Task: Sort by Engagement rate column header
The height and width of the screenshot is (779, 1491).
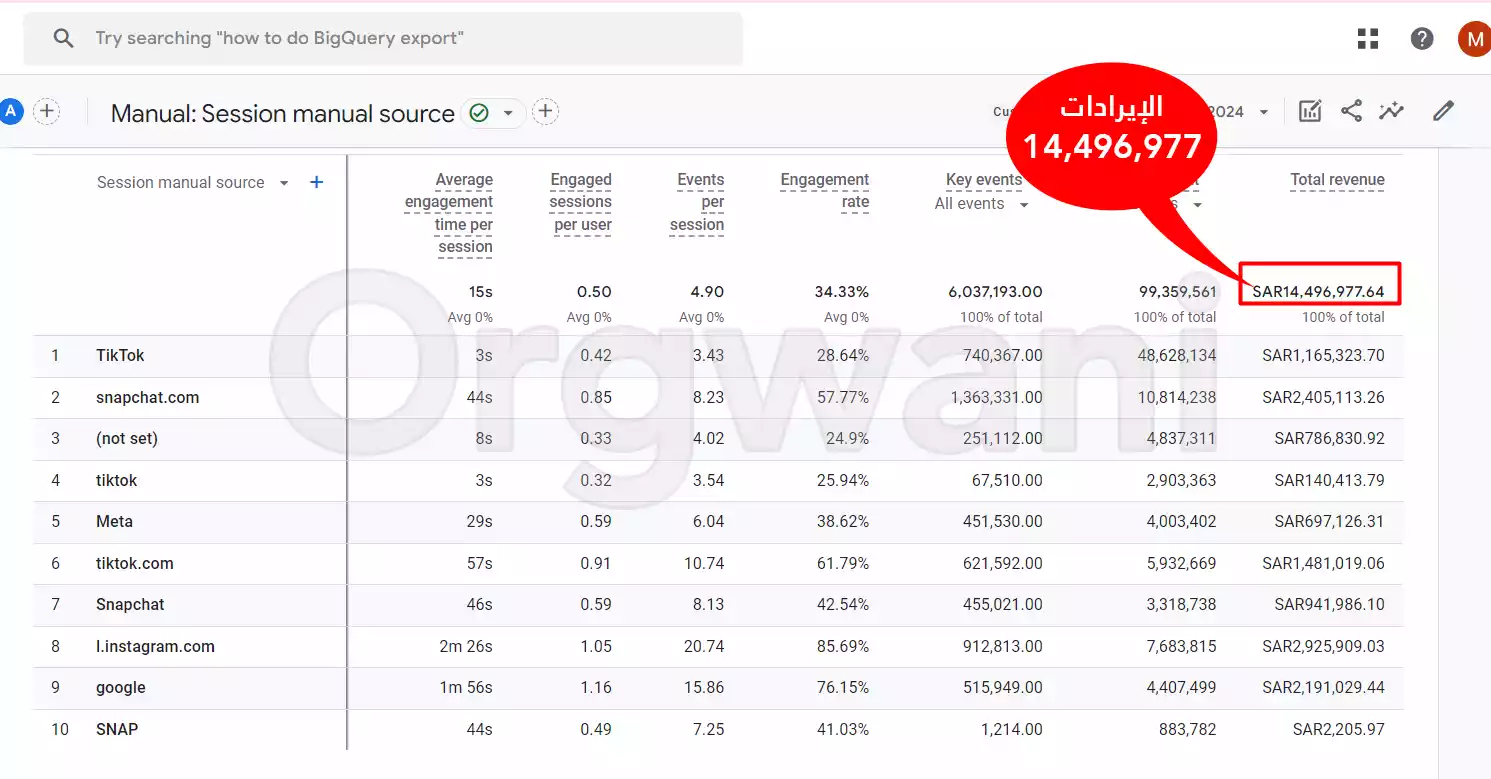Action: [825, 191]
